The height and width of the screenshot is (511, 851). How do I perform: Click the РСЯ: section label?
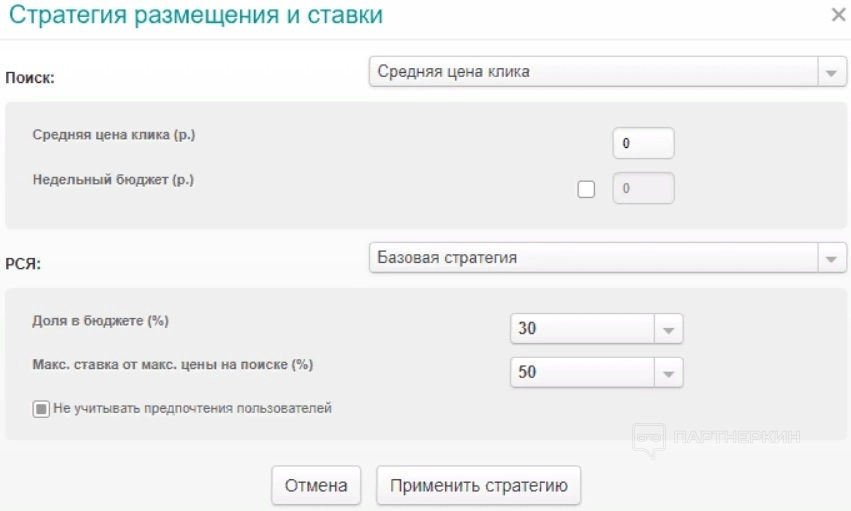tap(23, 264)
